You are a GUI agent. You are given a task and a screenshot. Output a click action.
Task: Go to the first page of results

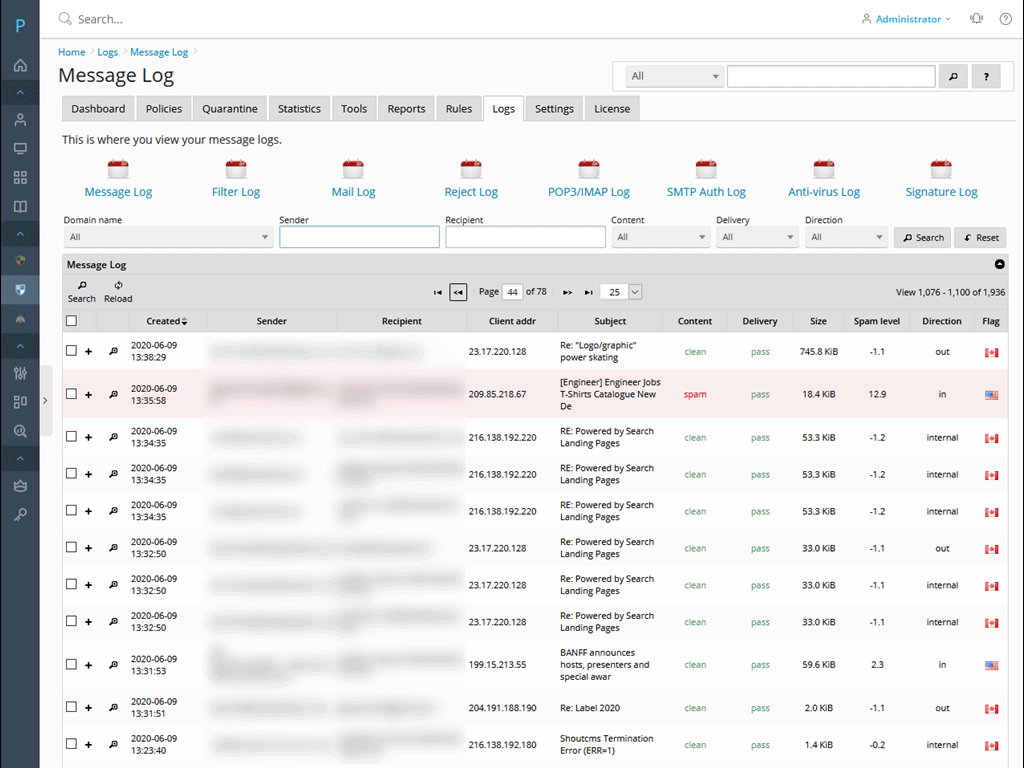click(438, 293)
